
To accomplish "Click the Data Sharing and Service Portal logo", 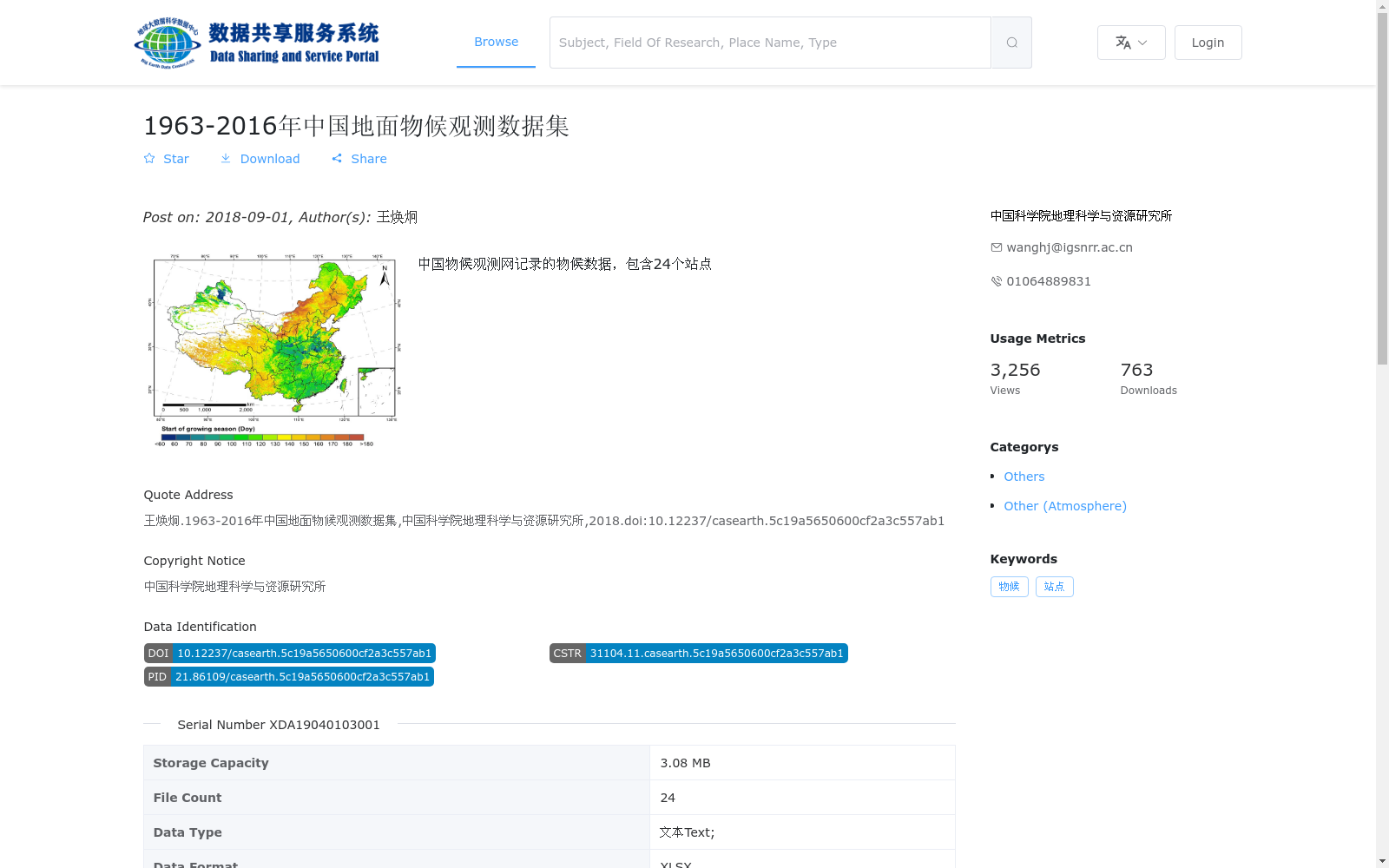I will pos(258,43).
